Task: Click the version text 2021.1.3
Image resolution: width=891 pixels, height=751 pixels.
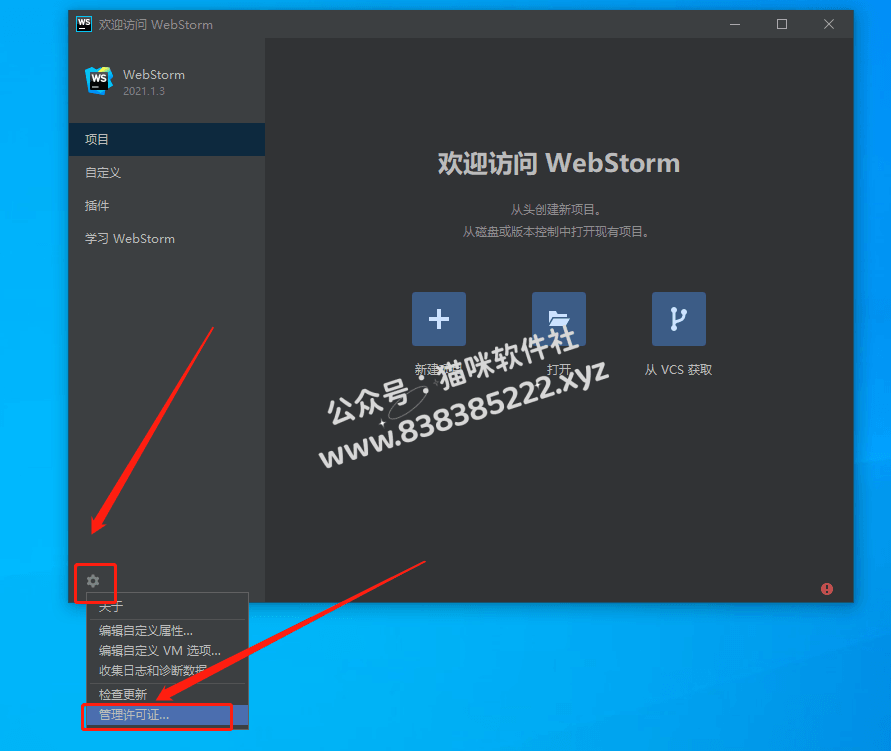Action: click(144, 91)
